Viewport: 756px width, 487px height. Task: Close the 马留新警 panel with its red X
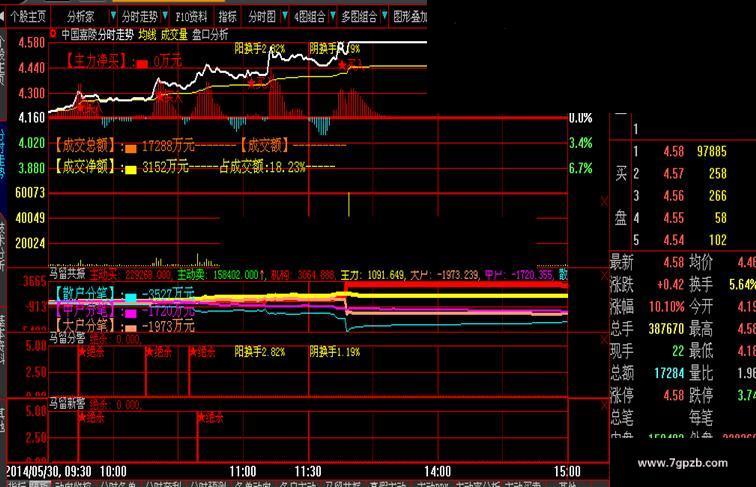tap(604, 406)
